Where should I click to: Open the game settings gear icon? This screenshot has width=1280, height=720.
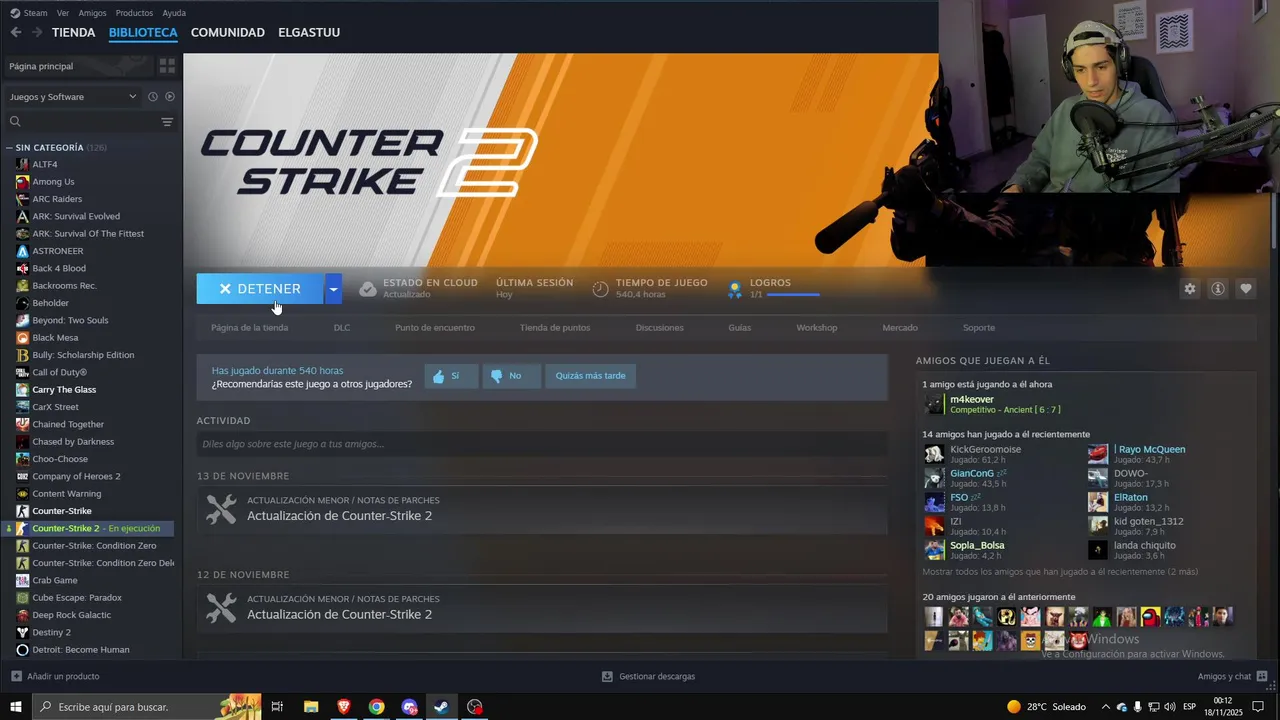pyautogui.click(x=1190, y=289)
